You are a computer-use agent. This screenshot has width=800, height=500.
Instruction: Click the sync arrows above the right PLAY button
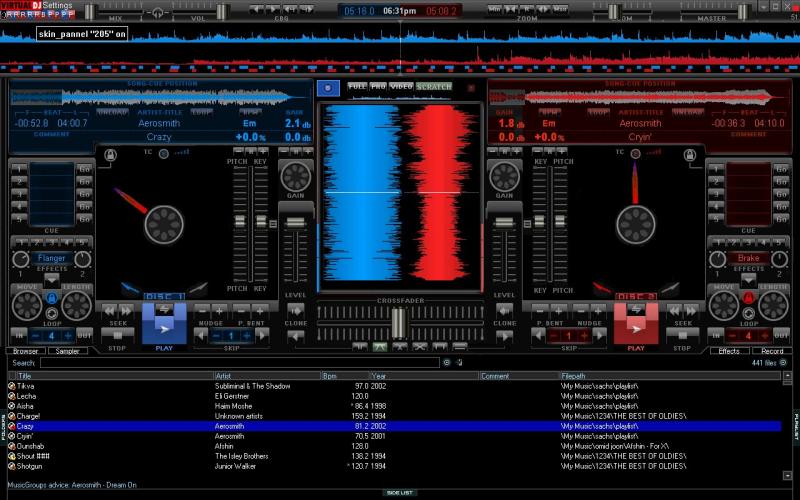tap(636, 309)
